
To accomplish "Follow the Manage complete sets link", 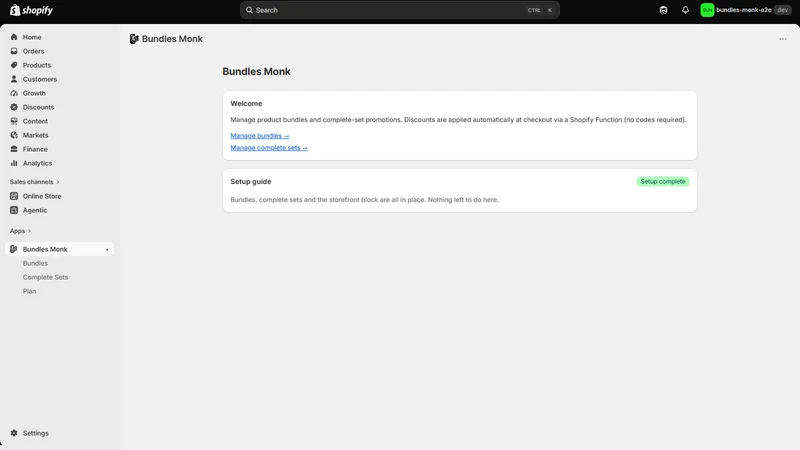I will (x=269, y=147).
